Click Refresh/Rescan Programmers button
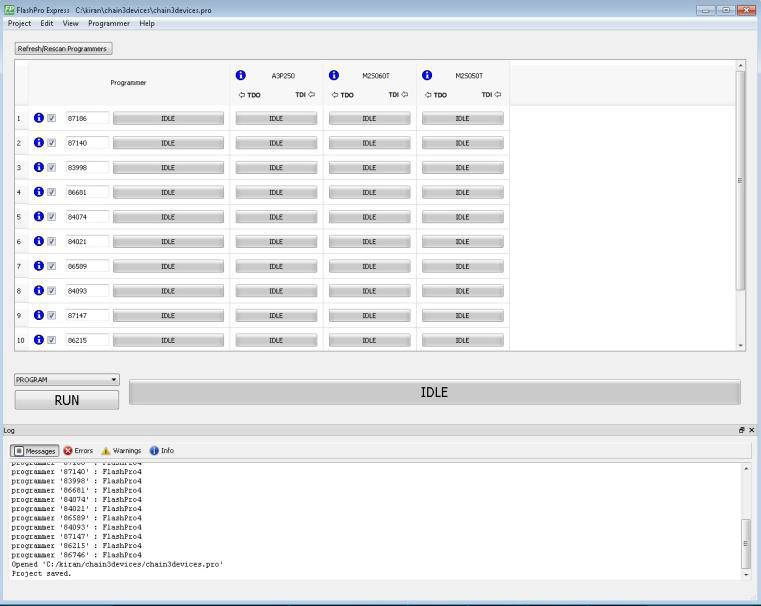761x606 pixels. click(x=63, y=48)
